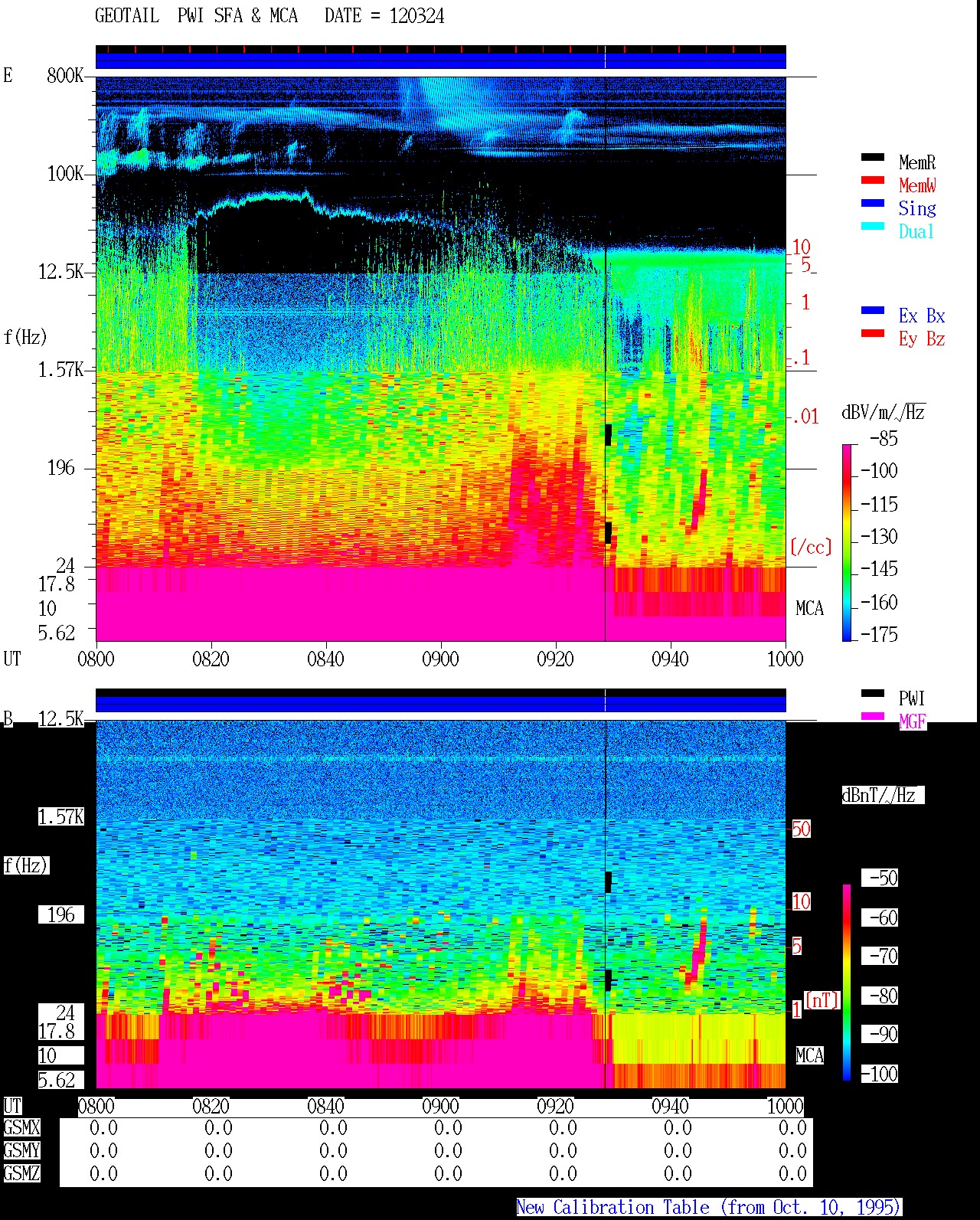Click the red .1 density tick label

(x=801, y=357)
